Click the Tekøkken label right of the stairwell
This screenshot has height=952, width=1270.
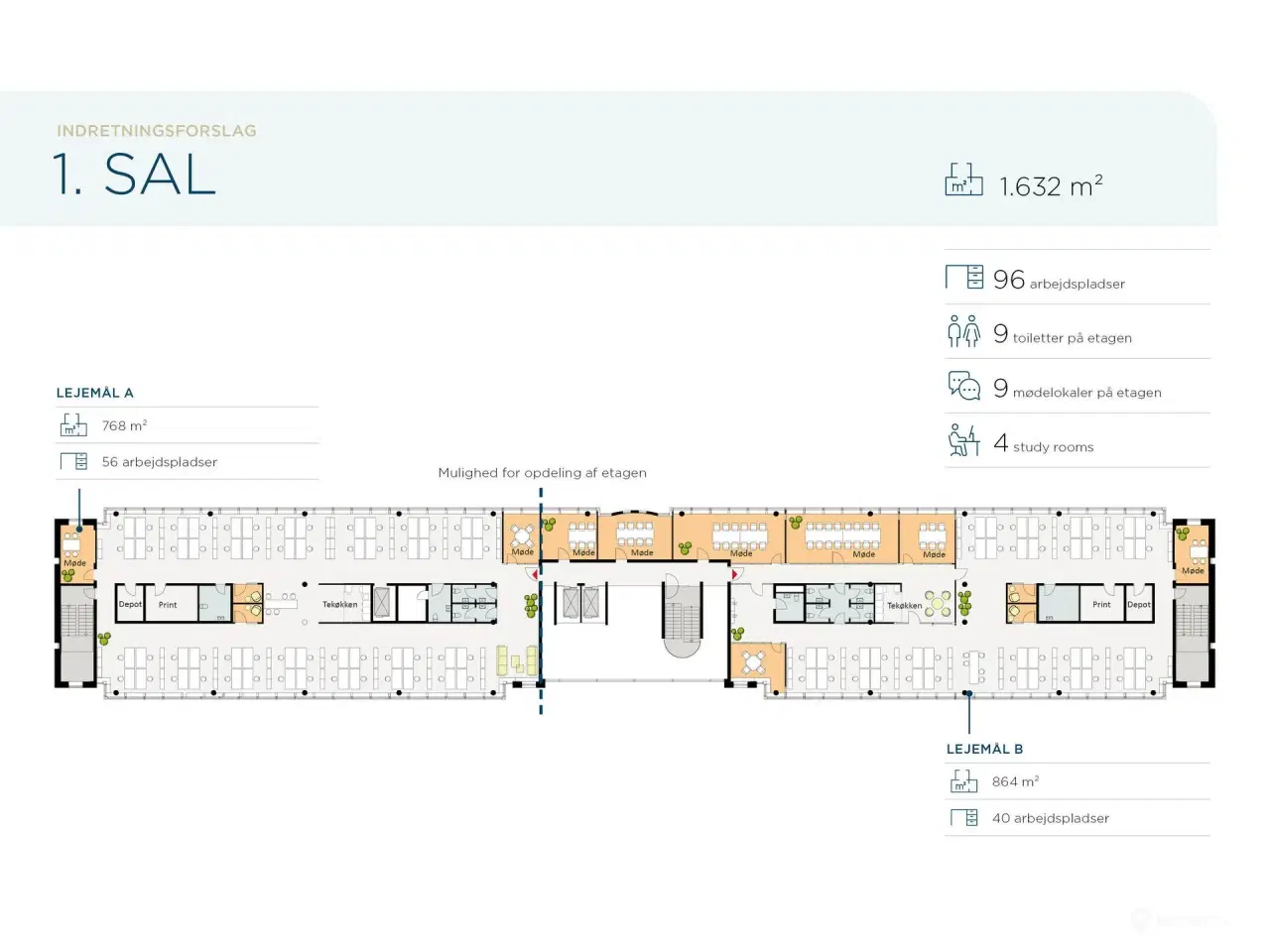coord(904,605)
